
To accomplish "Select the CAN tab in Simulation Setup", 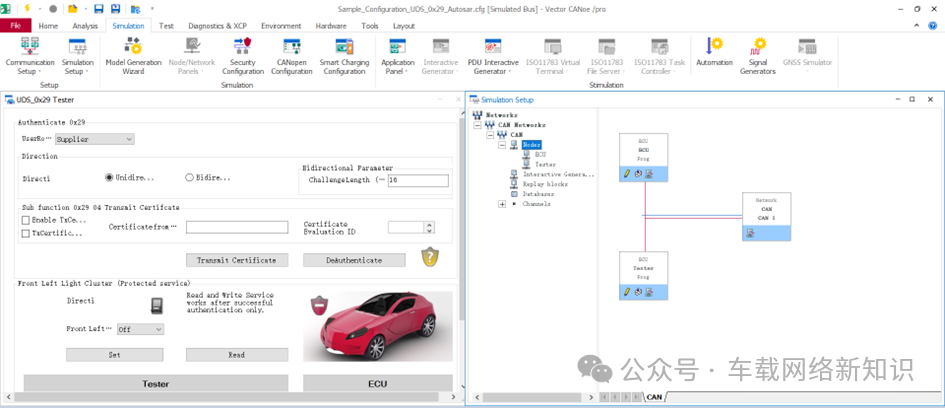I will tap(655, 397).
